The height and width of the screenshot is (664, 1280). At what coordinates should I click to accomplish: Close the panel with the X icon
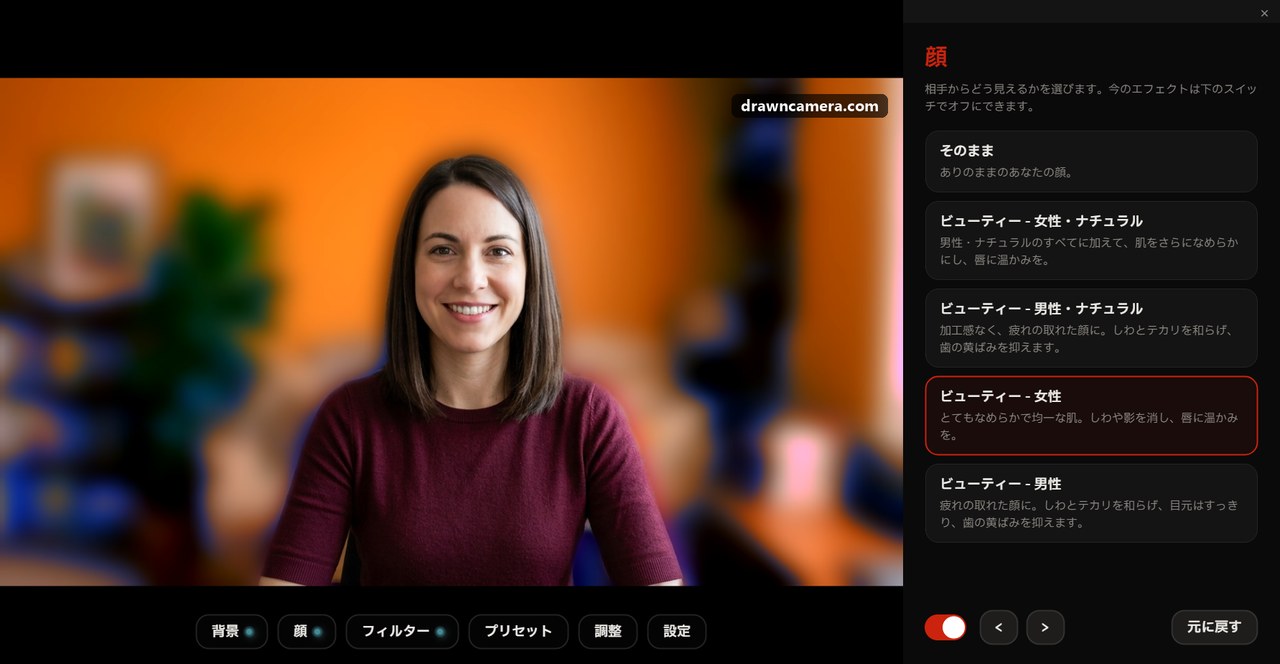click(1265, 13)
